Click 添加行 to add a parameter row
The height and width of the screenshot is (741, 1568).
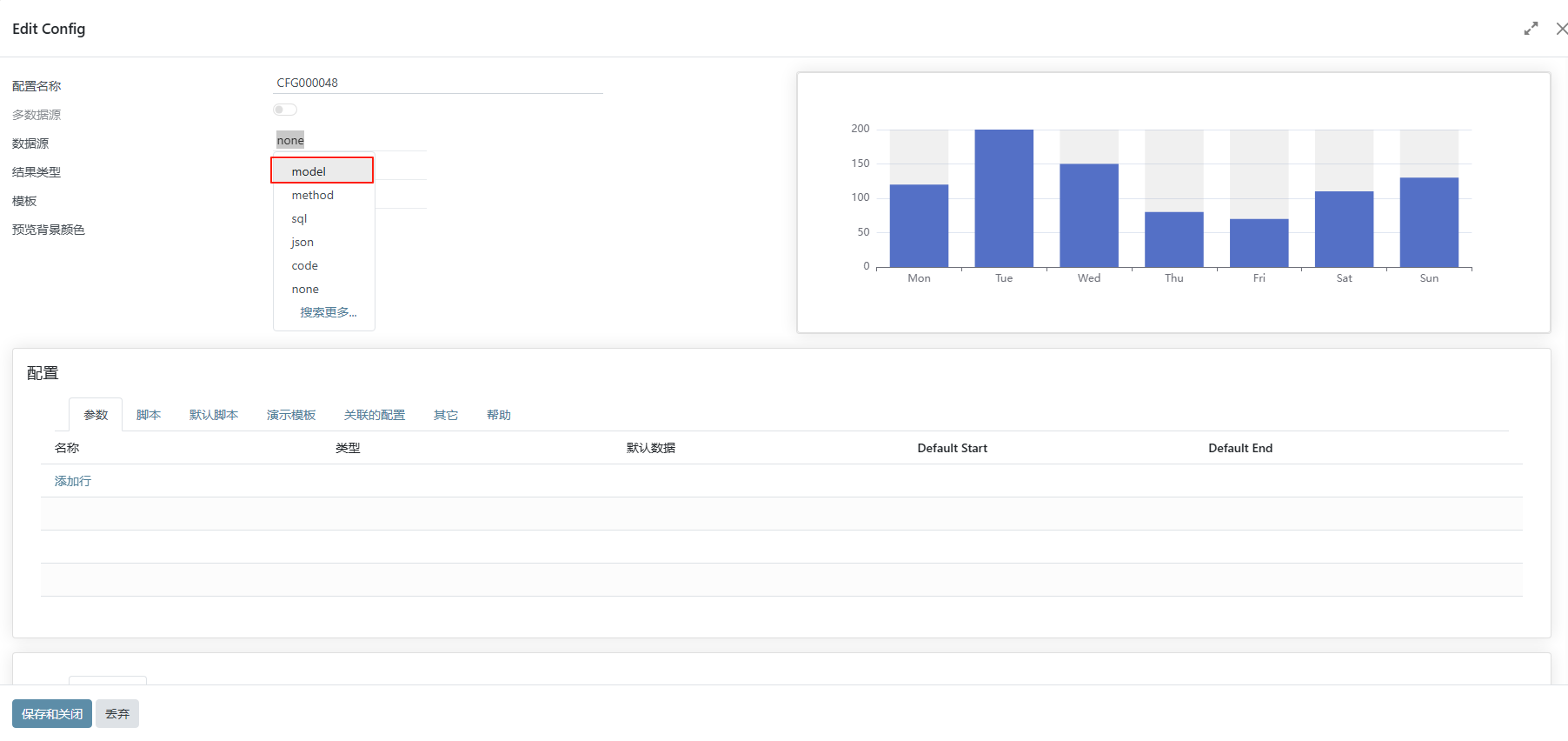(73, 481)
